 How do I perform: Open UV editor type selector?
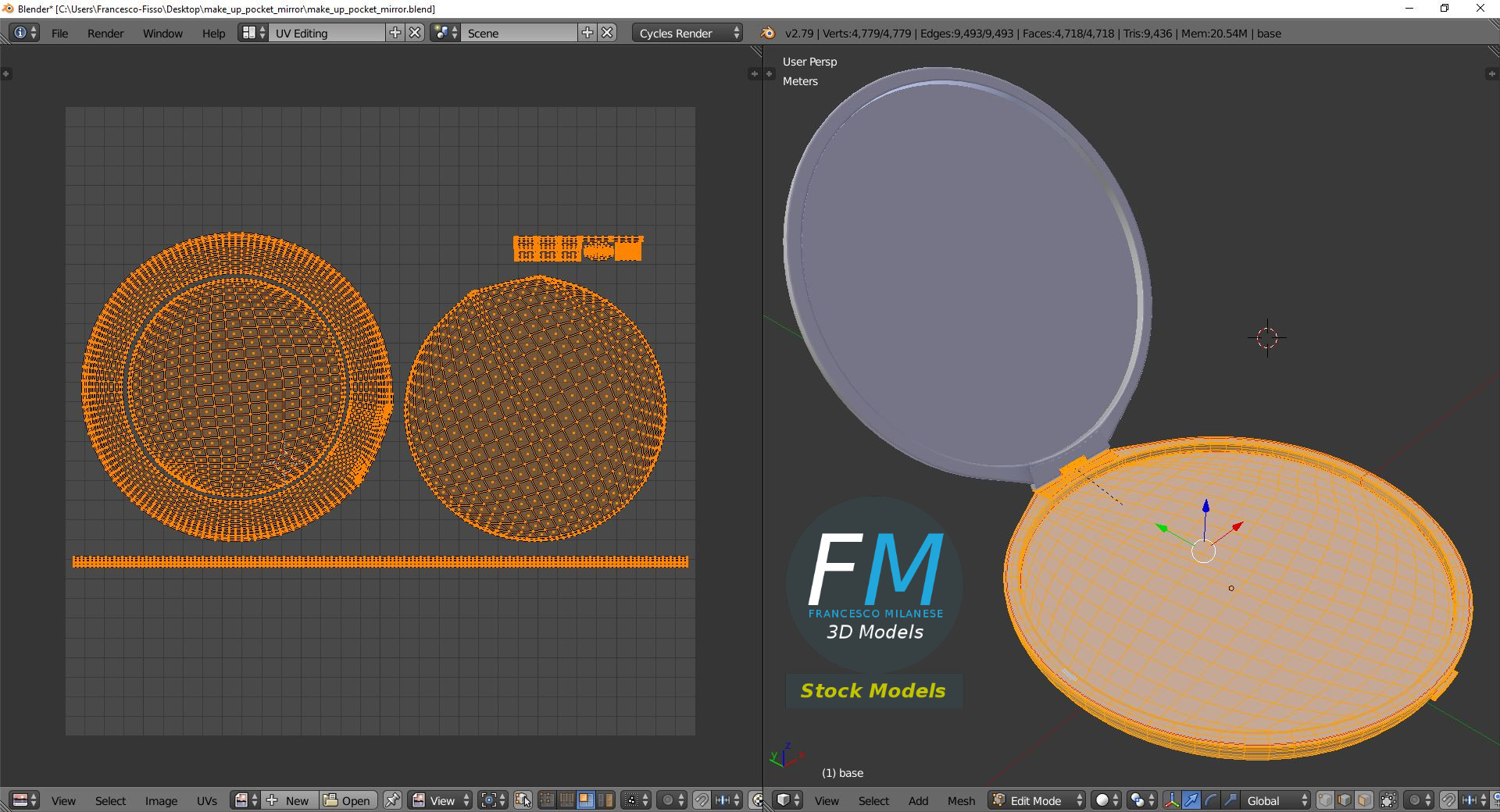click(x=25, y=800)
